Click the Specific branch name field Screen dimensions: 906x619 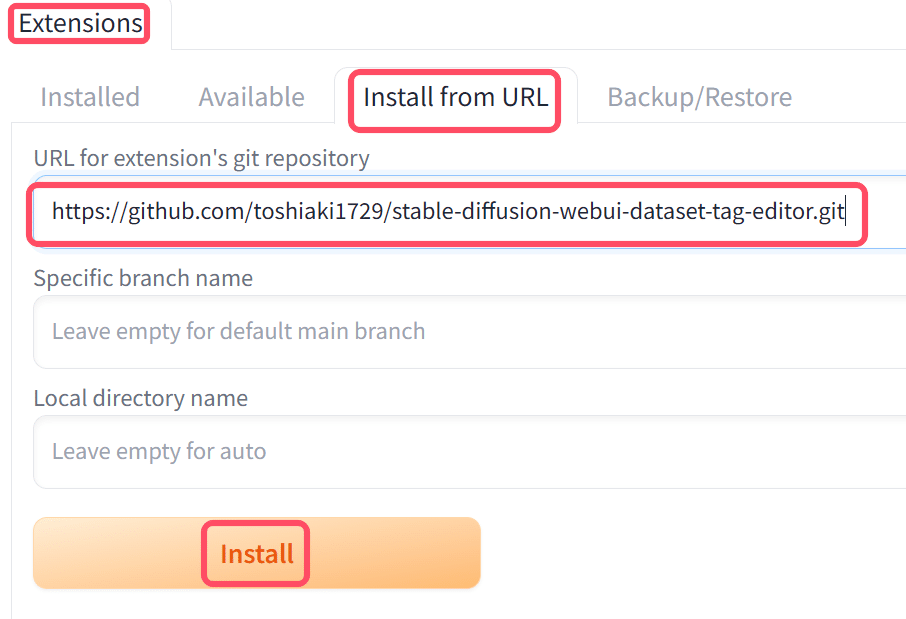click(x=448, y=332)
